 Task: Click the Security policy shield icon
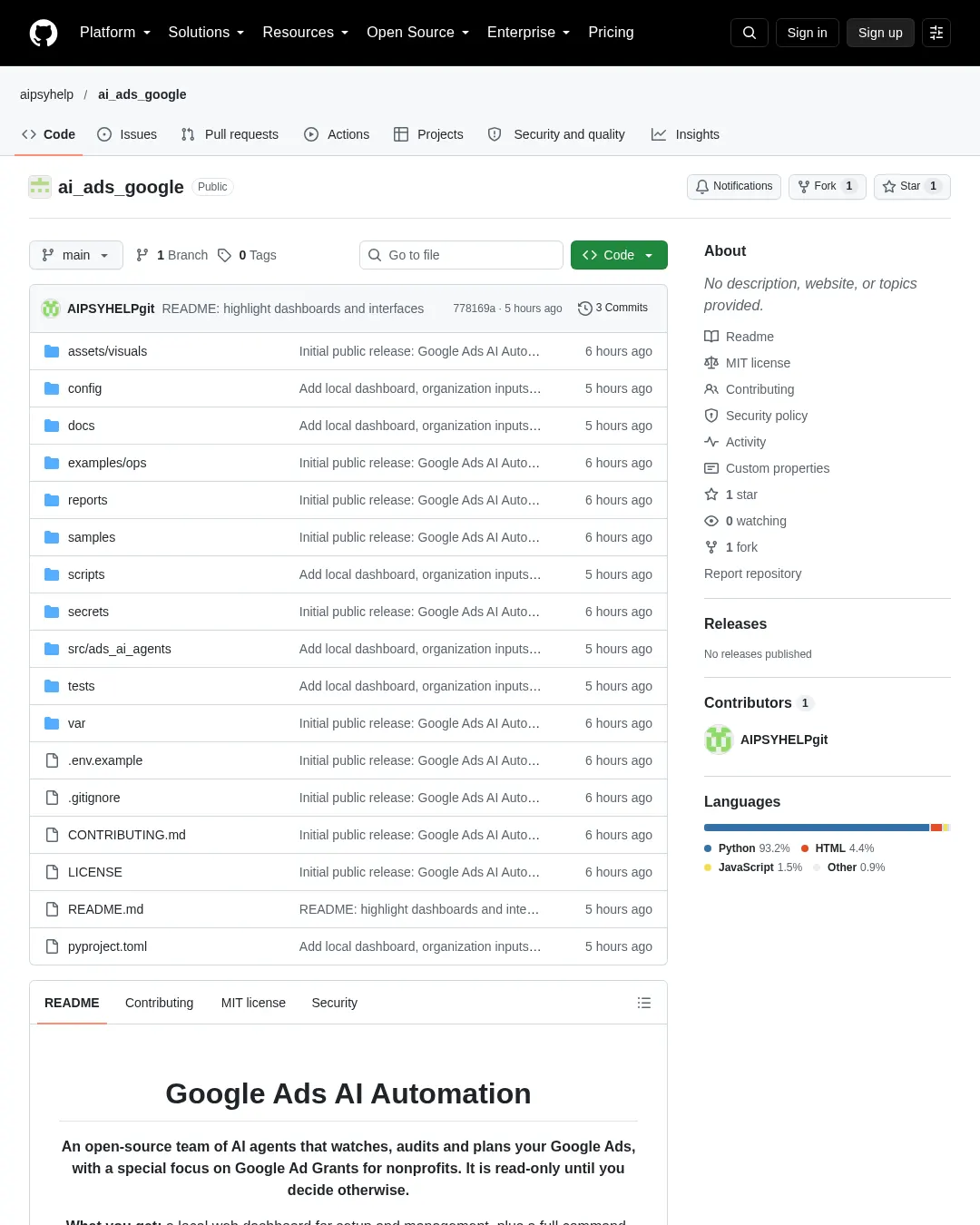pos(711,416)
